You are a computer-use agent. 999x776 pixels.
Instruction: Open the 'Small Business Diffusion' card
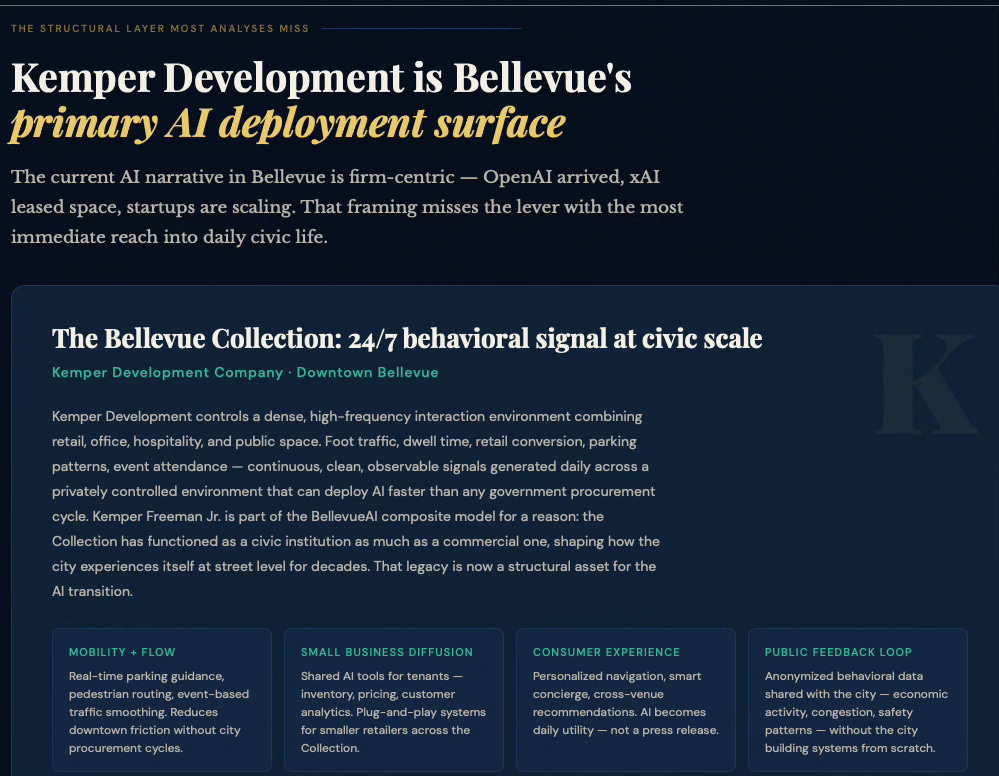(x=394, y=700)
